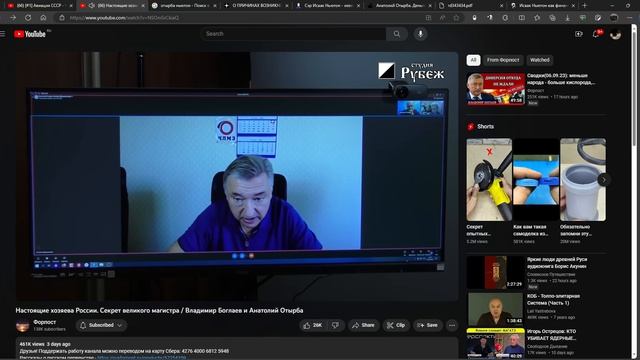Open the Shorts section icon
The height and width of the screenshot is (360, 640).
(471, 127)
